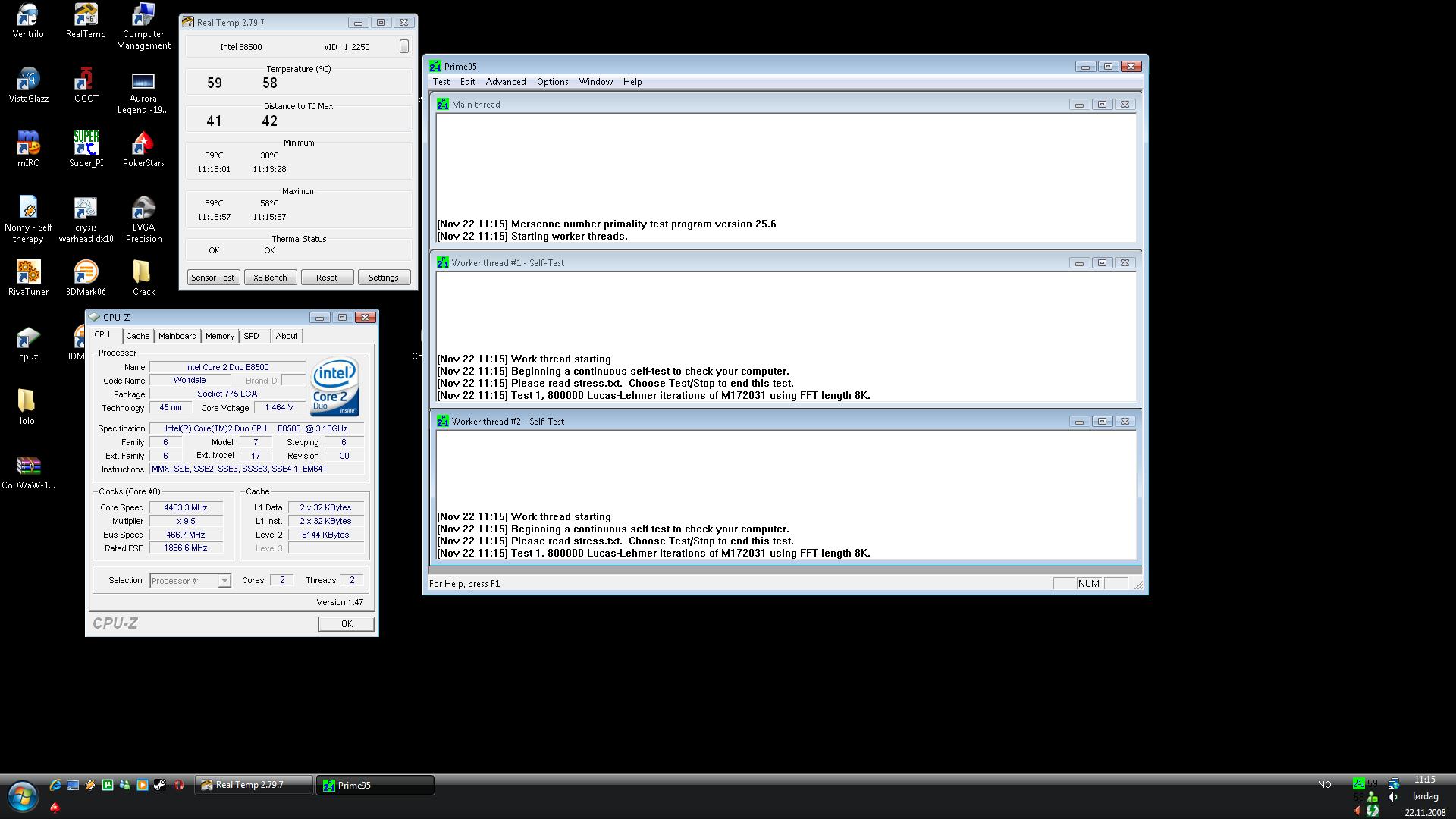Click the Prime95 taskbar button
Screen dimensions: 1456x819
[x=375, y=786]
